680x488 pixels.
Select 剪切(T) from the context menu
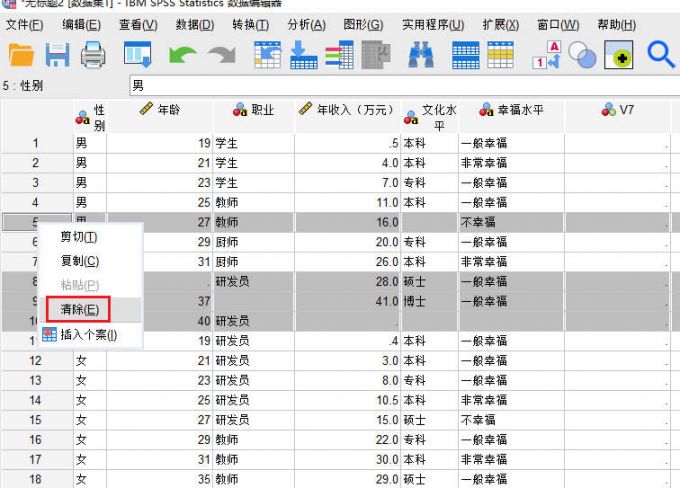[x=79, y=237]
